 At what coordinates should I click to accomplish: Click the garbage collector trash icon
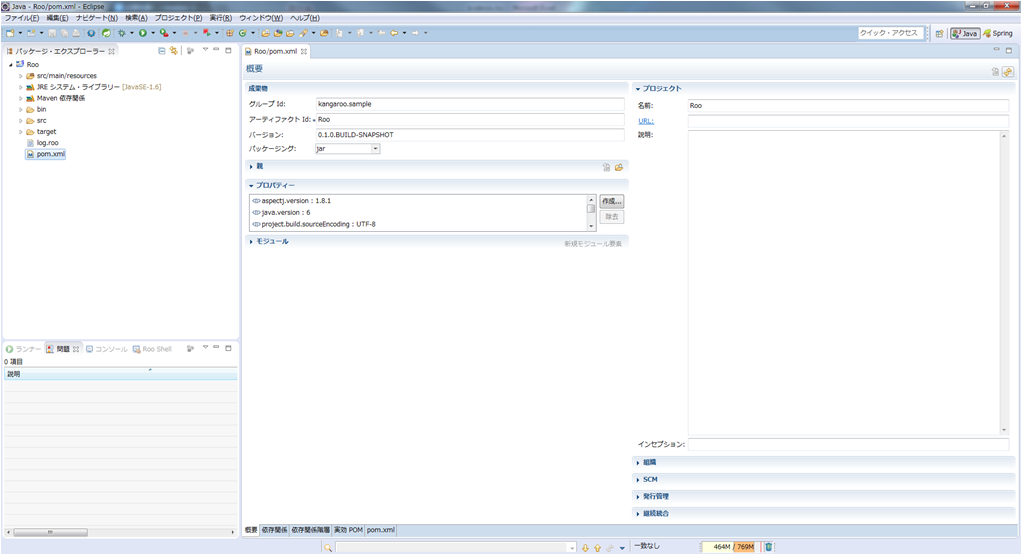(768, 547)
